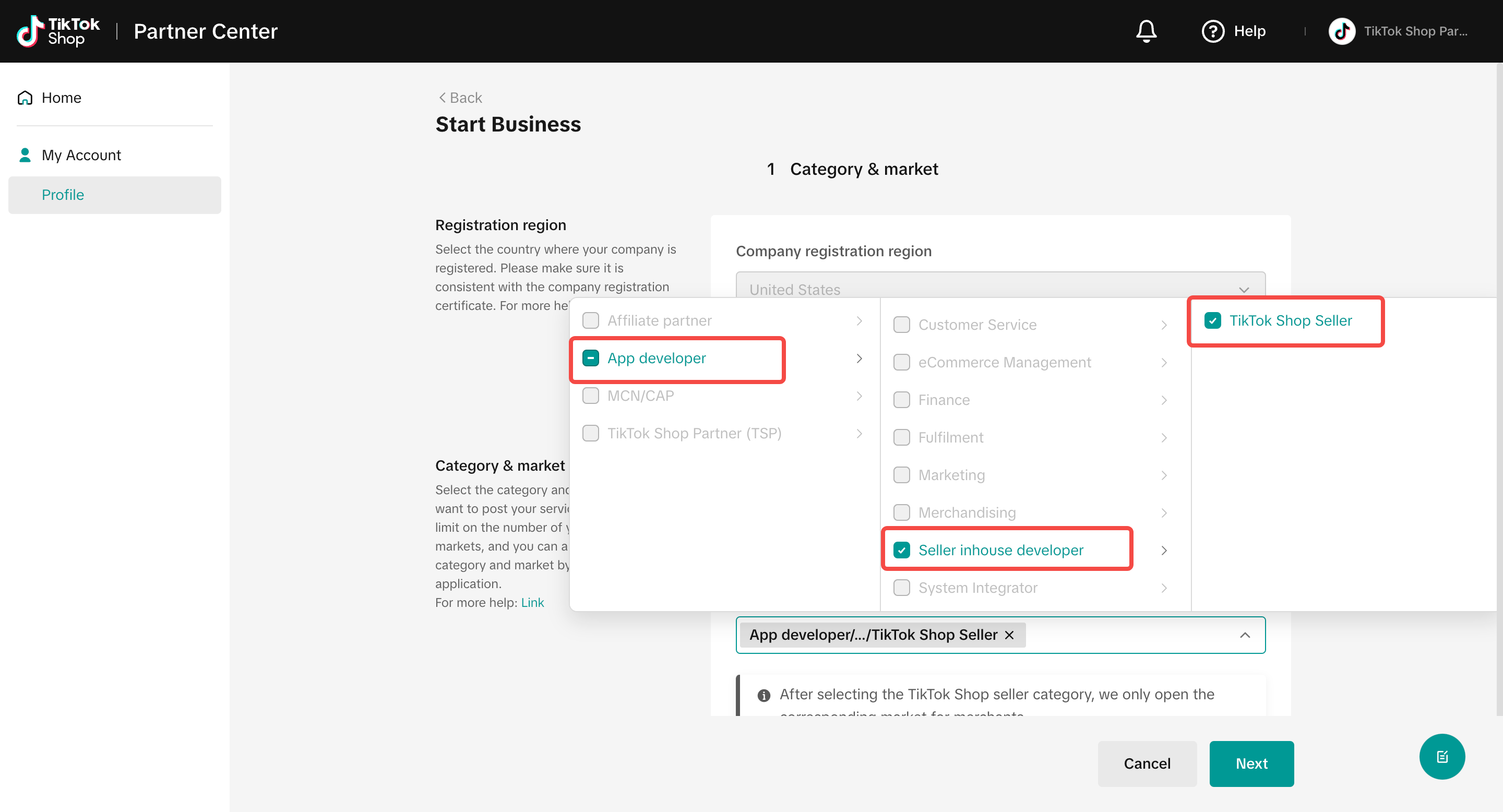Expand the TikTok Shop Partner (TSP) submenu arrow
The image size is (1503, 812).
860,434
